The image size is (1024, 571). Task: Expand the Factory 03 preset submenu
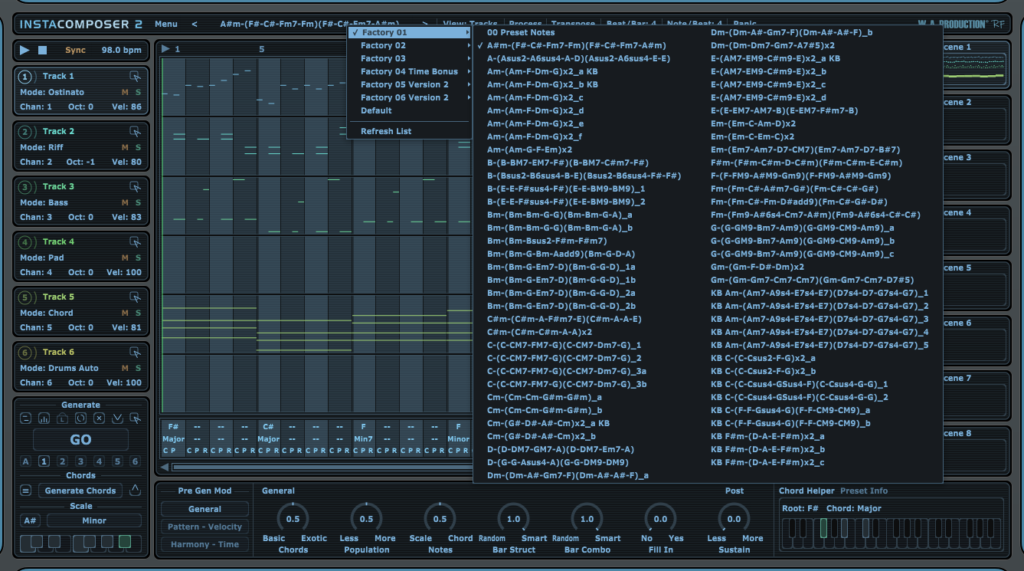pos(409,59)
